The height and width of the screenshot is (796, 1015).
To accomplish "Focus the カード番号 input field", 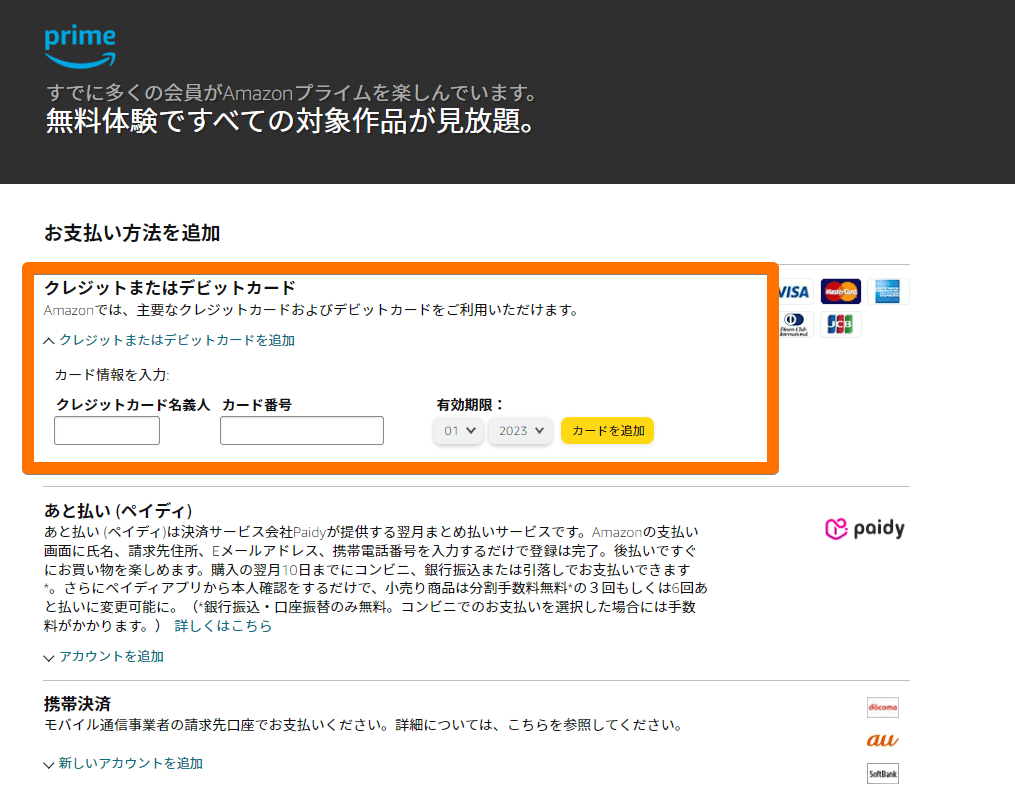I will [302, 430].
